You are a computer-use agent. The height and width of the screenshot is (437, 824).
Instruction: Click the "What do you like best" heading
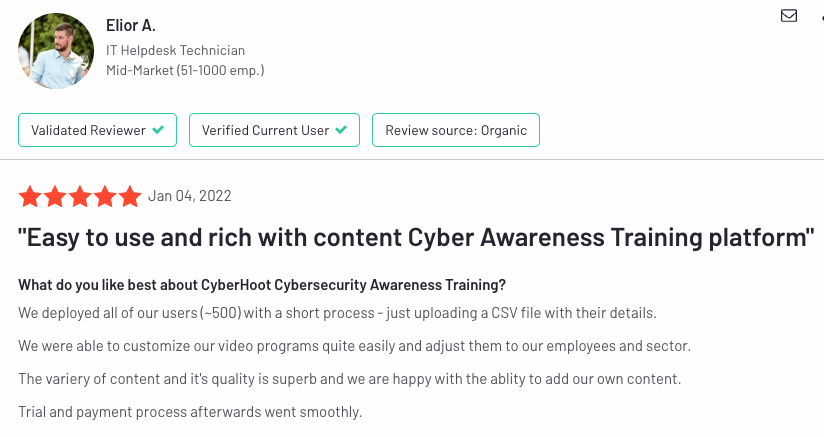point(262,285)
